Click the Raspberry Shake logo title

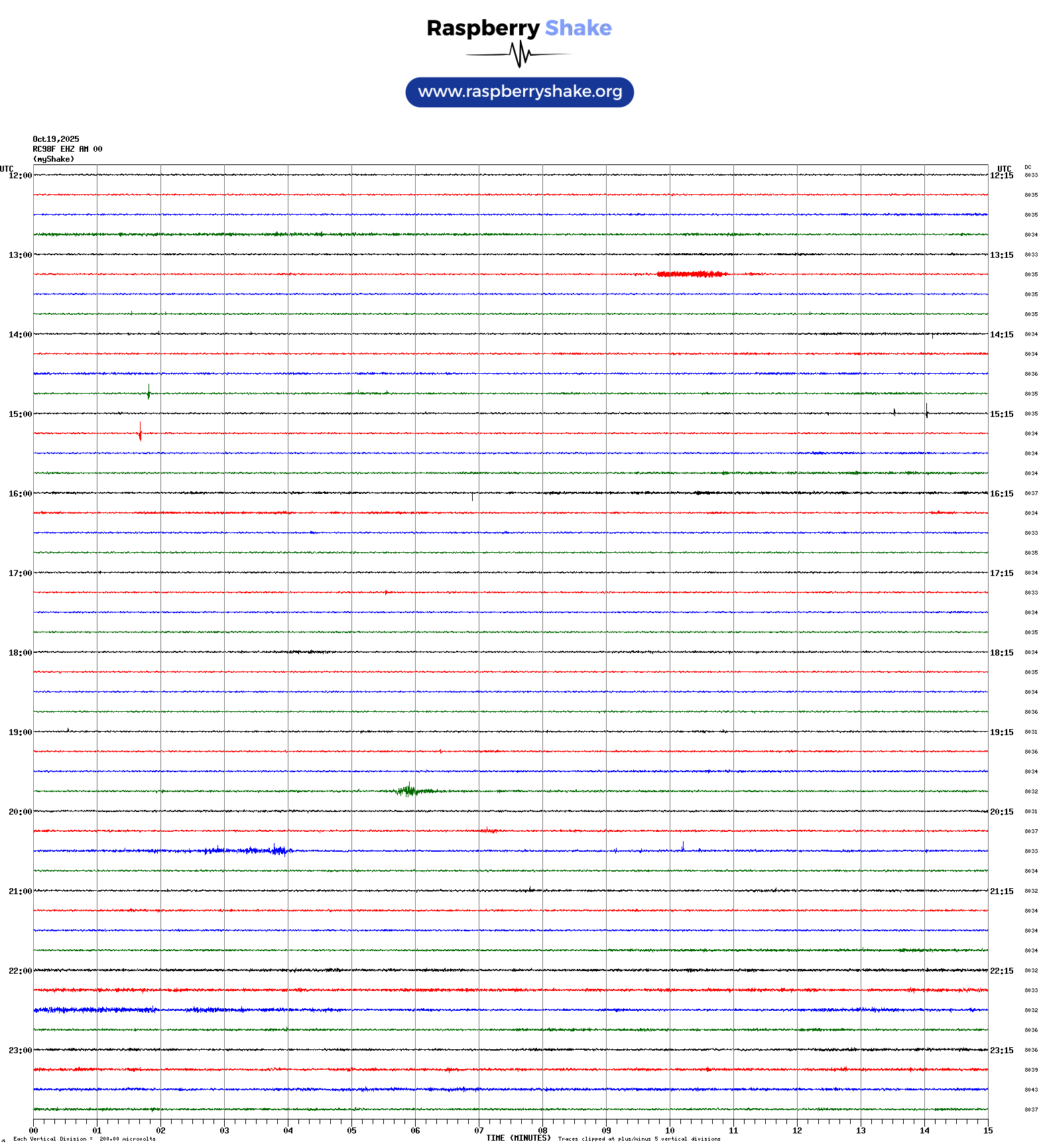519,28
